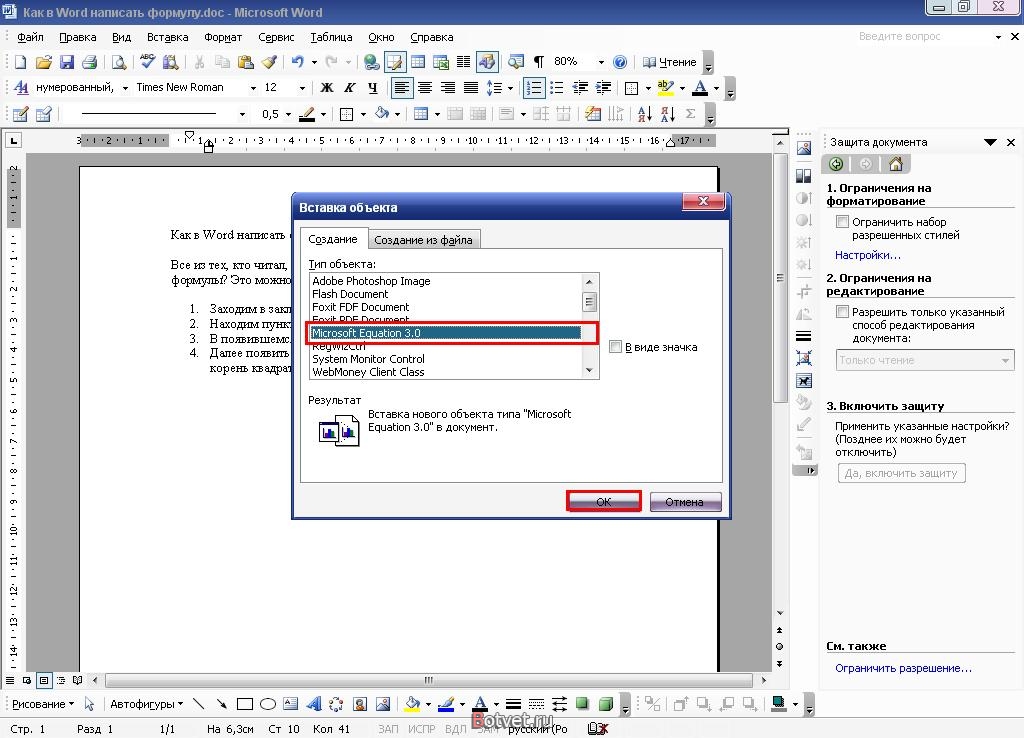Click the Cut scissors icon

point(199,62)
